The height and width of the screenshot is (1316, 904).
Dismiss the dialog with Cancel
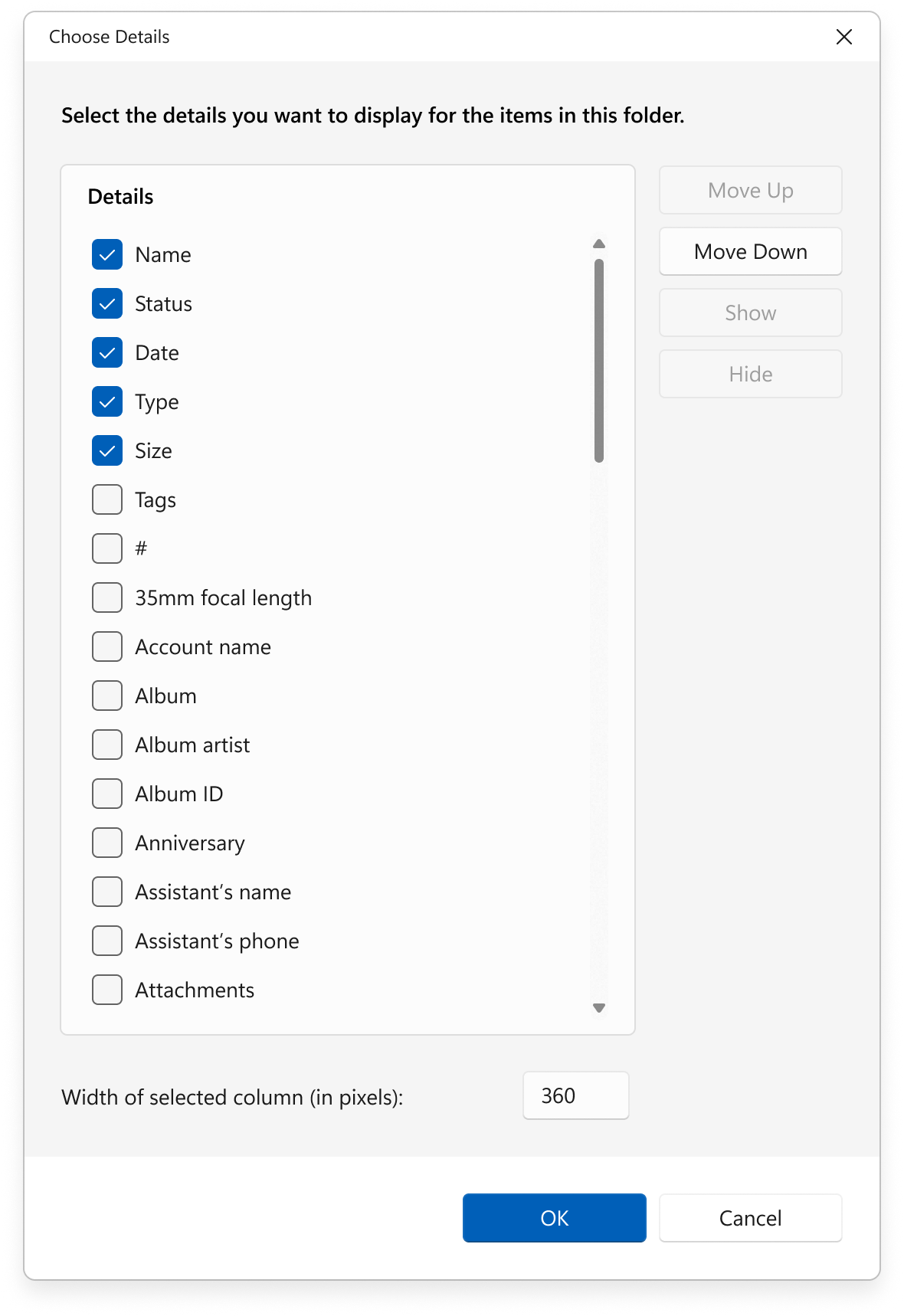coord(750,1218)
